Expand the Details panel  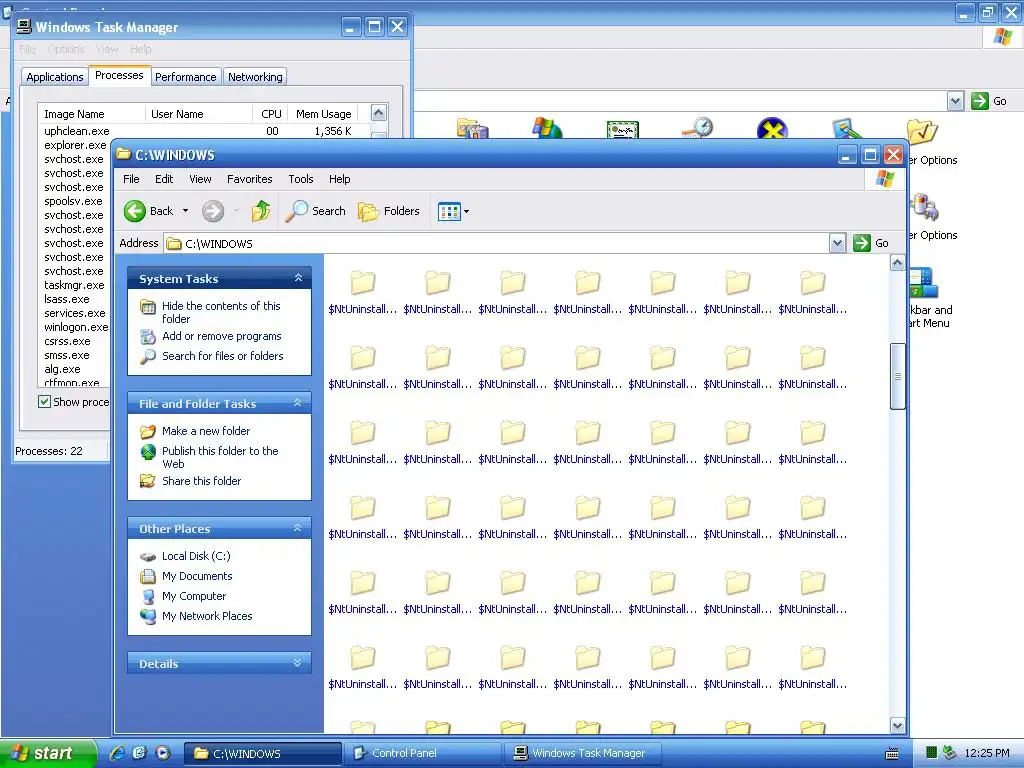pyautogui.click(x=298, y=663)
